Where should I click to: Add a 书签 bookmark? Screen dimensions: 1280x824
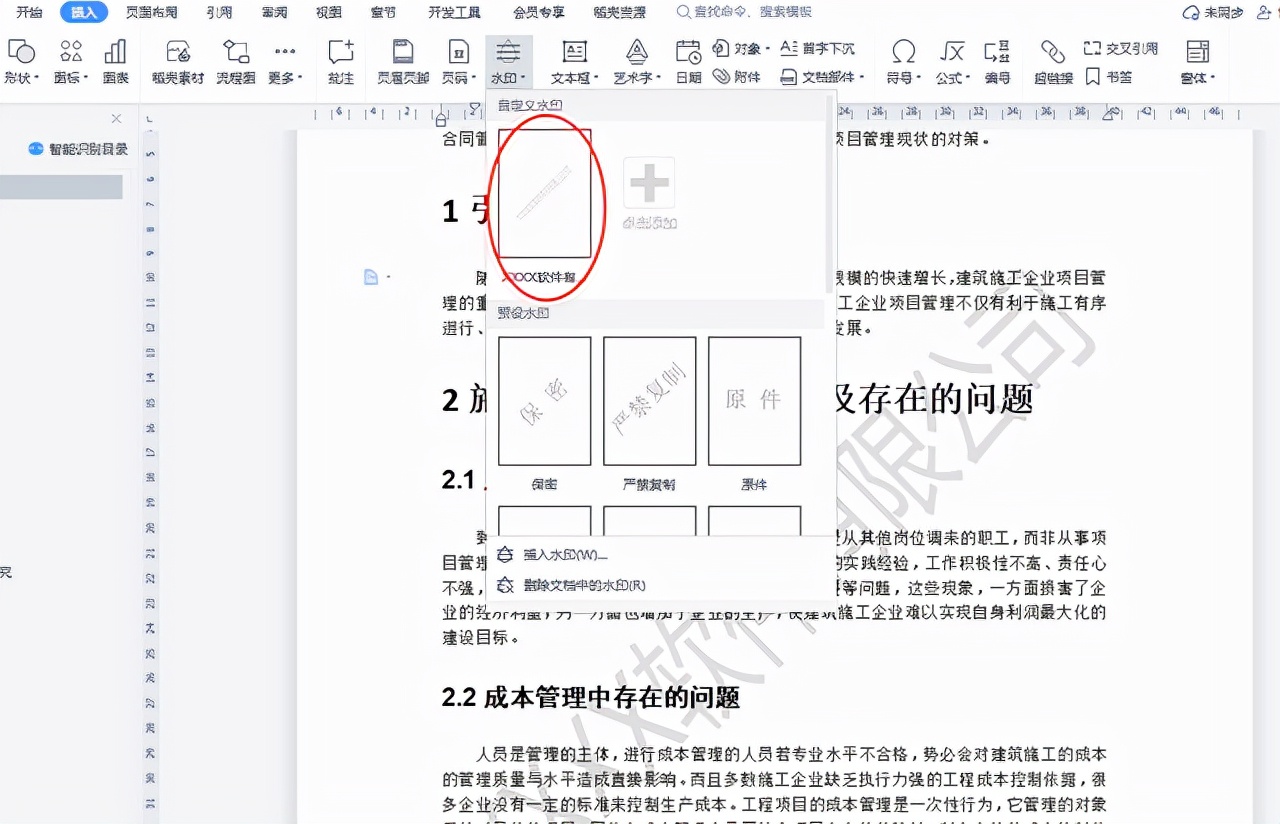[x=1109, y=77]
